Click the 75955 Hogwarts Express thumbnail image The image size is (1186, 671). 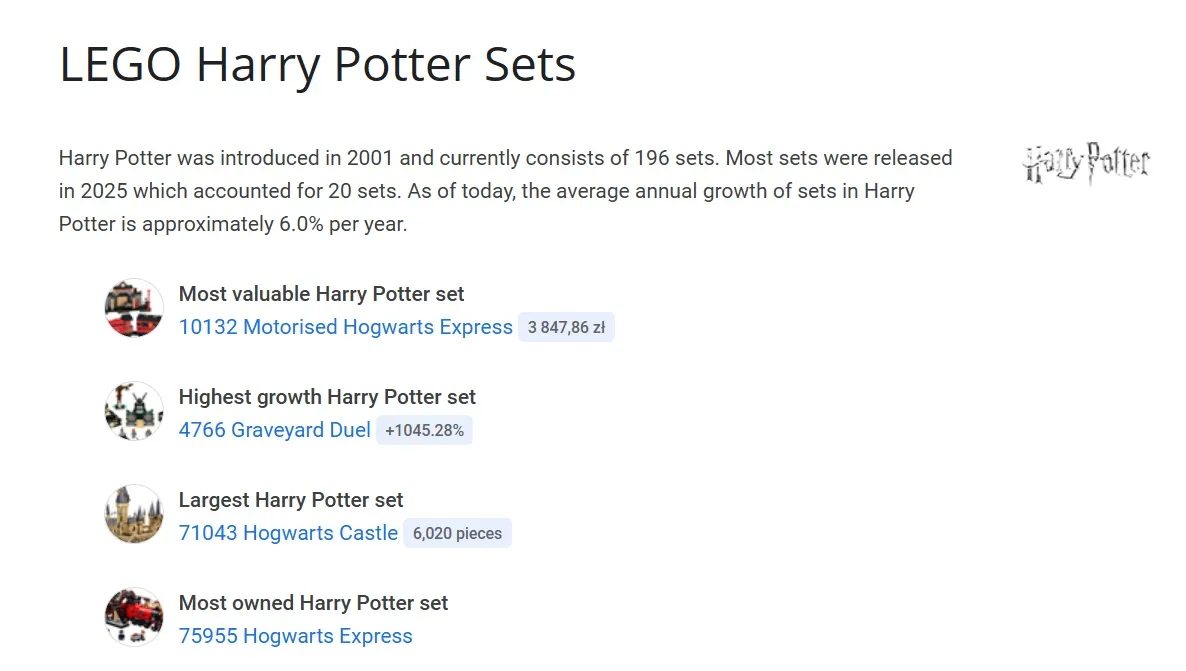[x=134, y=617]
